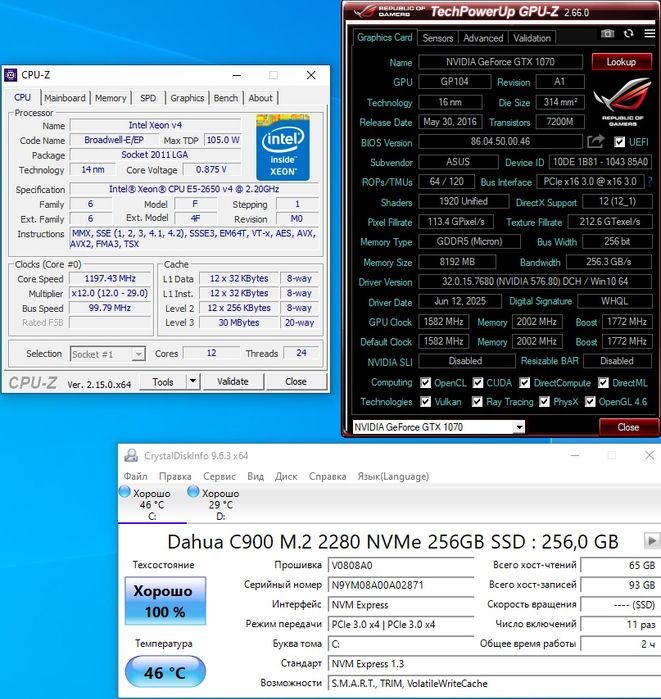The width and height of the screenshot is (661, 699).
Task: Toggle the CUDA checkbox
Action: point(478,382)
